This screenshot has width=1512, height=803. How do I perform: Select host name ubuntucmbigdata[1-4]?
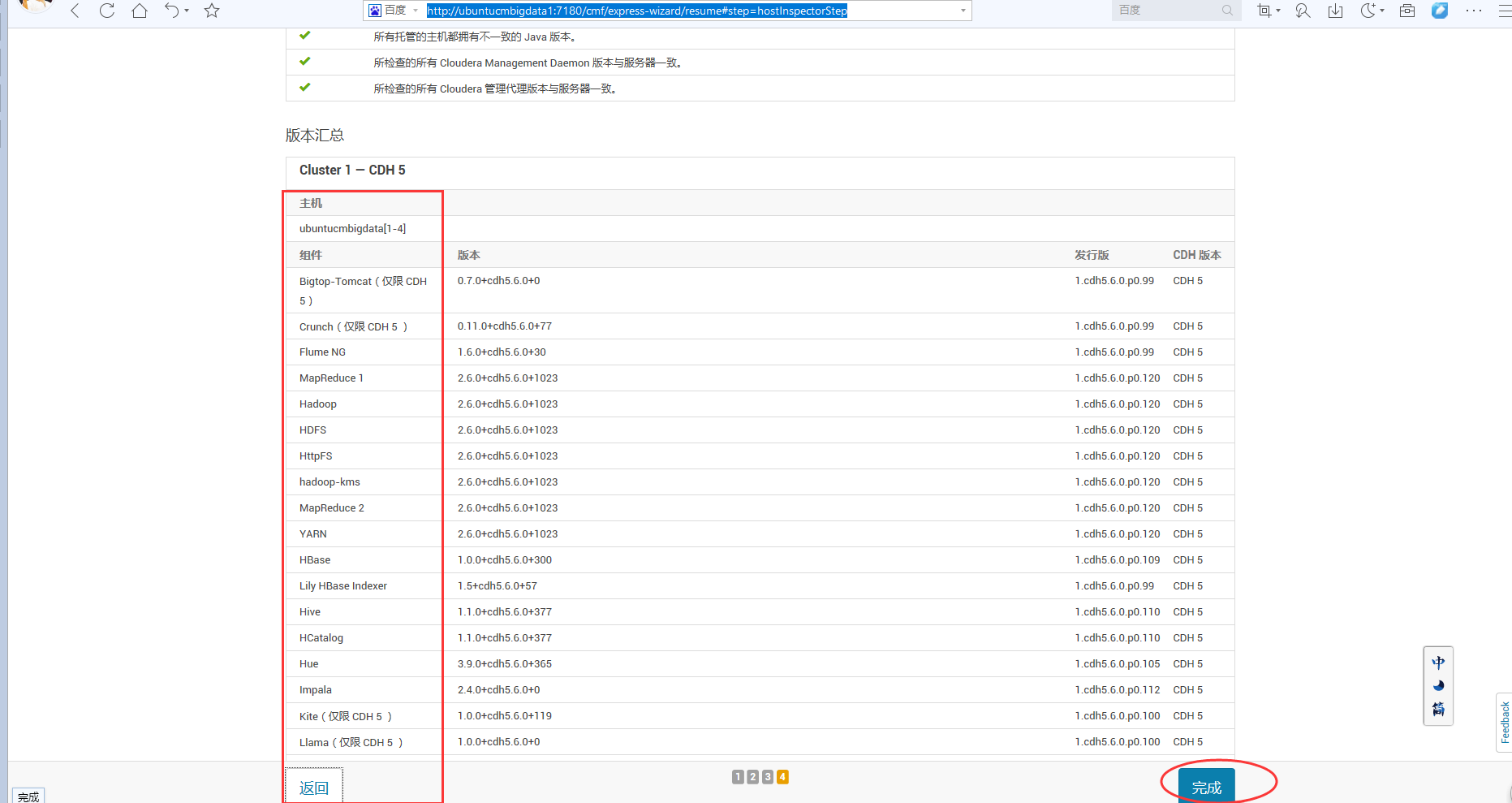352,228
